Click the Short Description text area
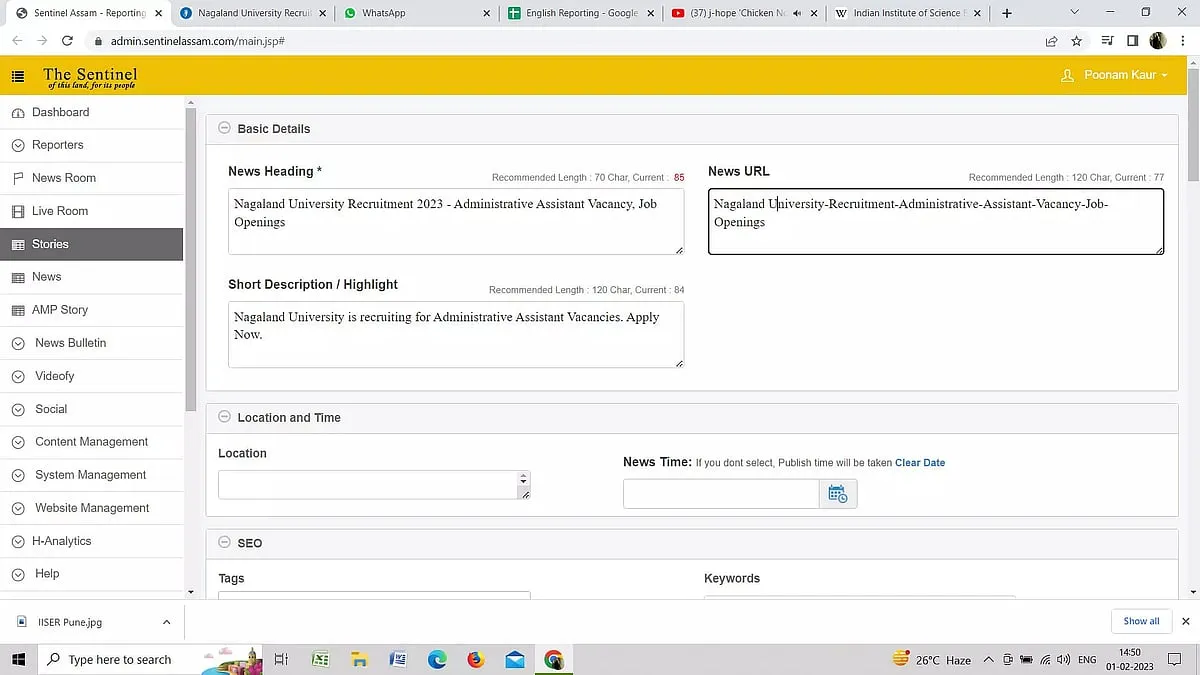The width and height of the screenshot is (1200, 675). coord(456,335)
